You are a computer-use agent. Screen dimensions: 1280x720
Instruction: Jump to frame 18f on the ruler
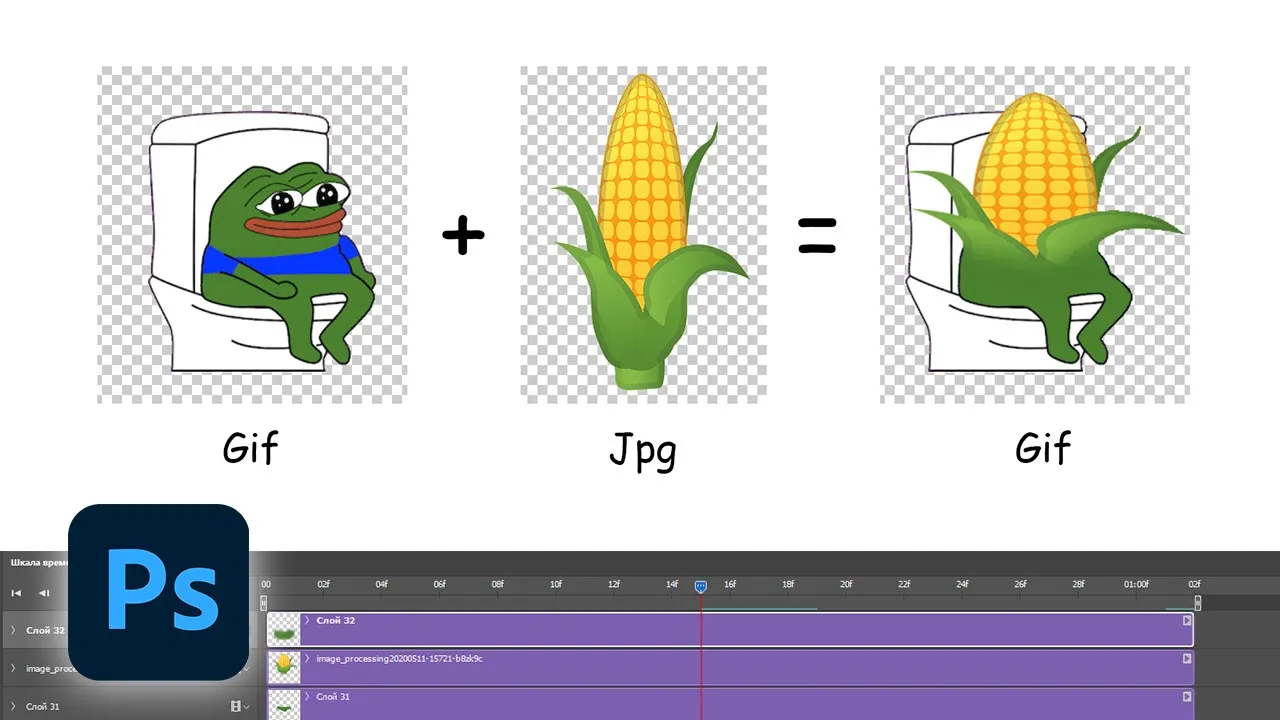(x=788, y=584)
